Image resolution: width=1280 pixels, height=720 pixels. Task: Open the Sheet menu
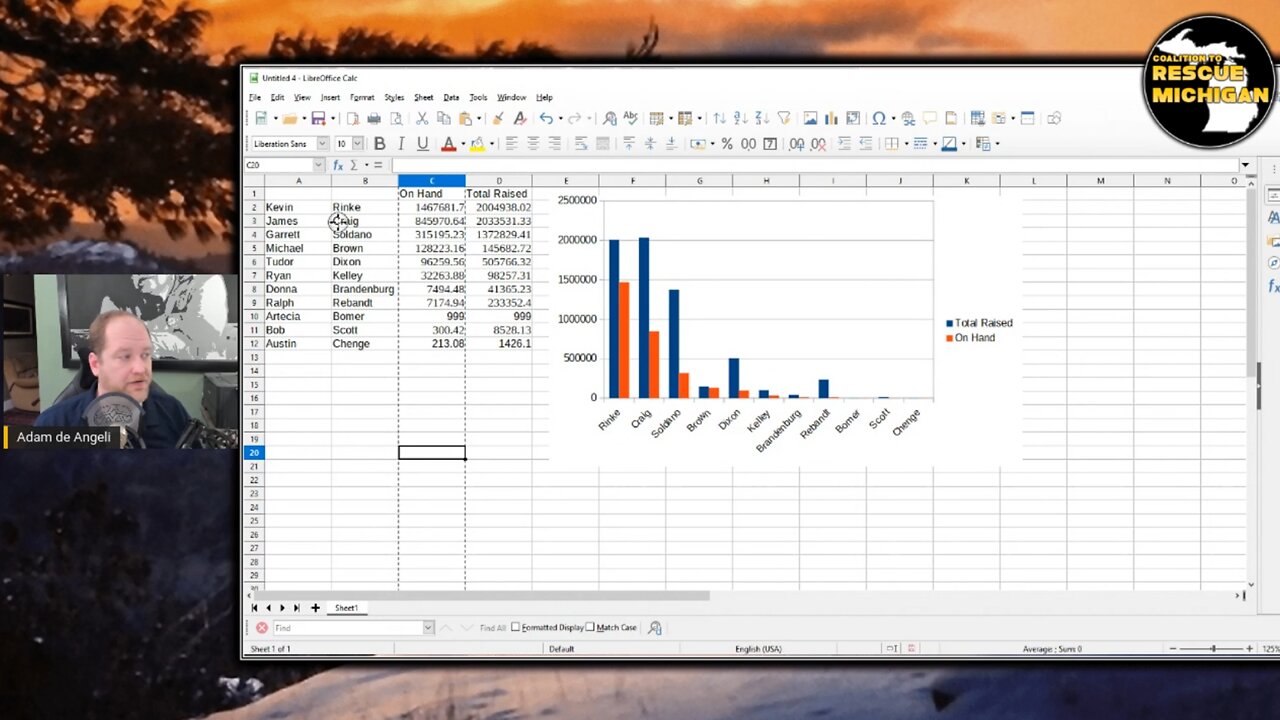click(424, 98)
